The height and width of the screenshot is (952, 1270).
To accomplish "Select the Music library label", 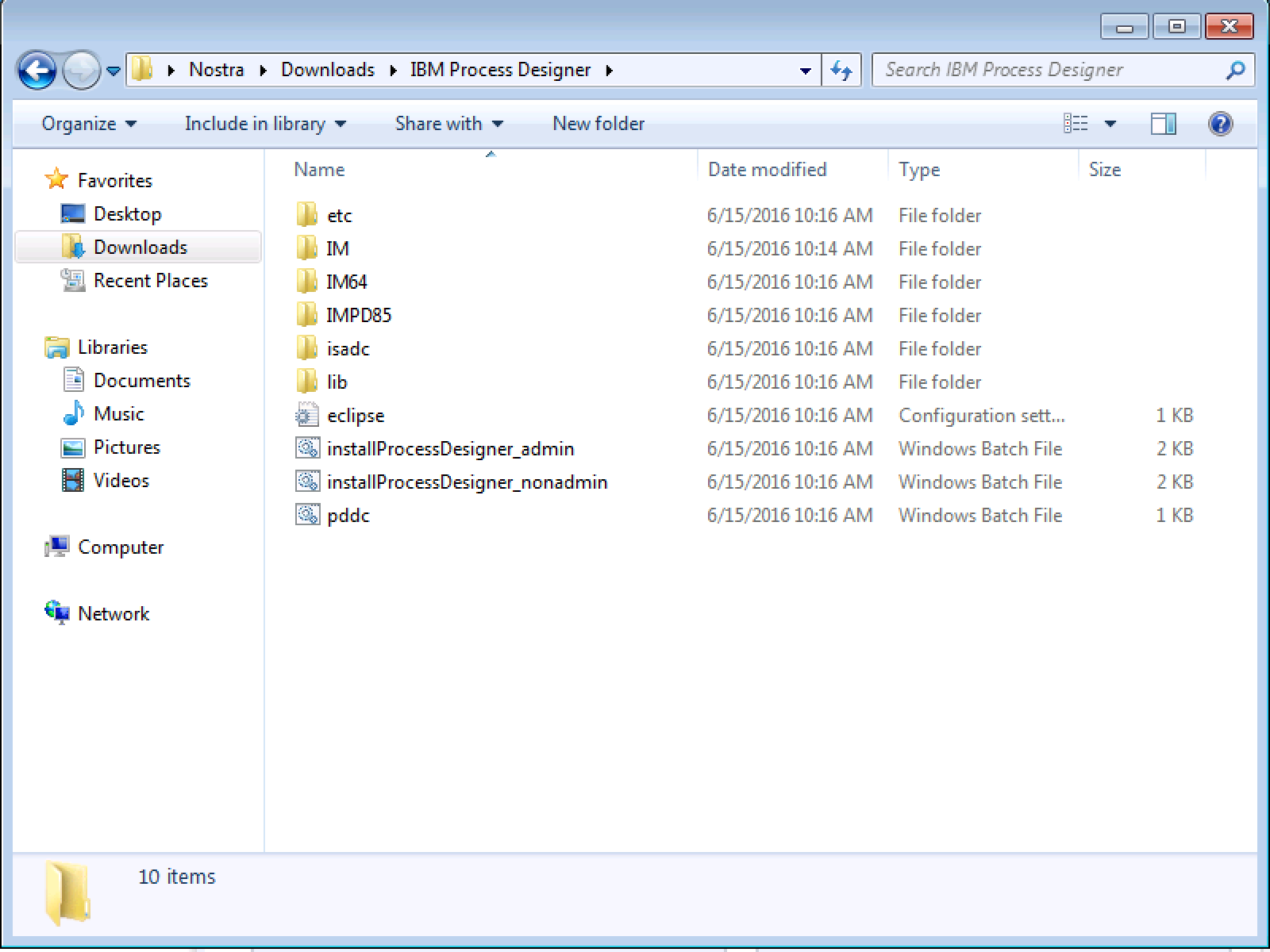I will [x=119, y=413].
